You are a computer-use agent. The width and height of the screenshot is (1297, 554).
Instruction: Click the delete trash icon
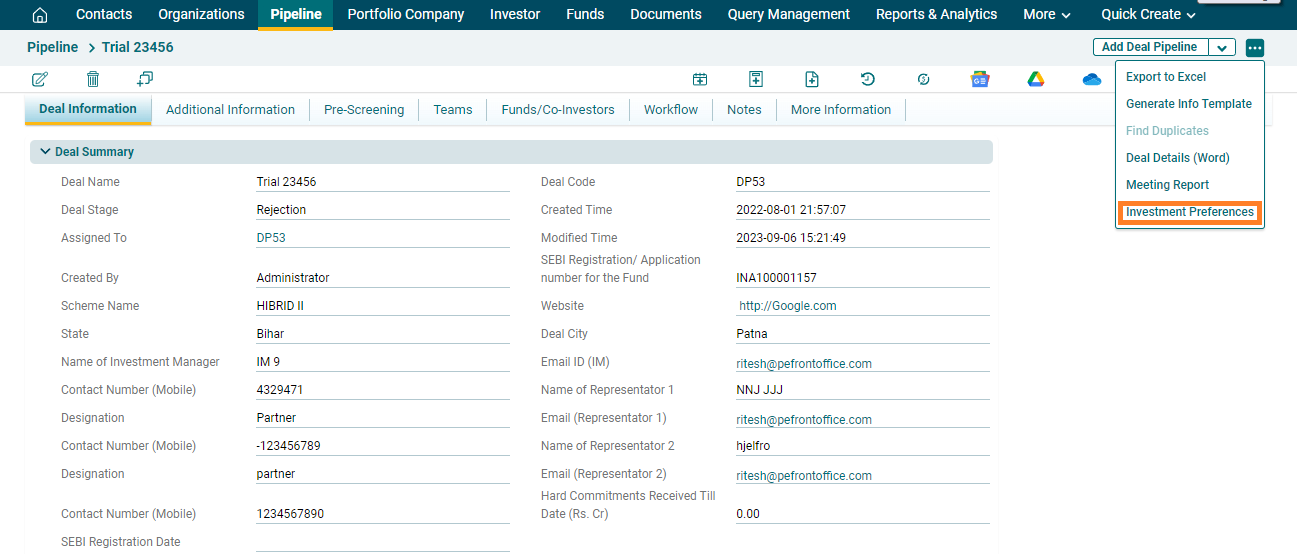tap(93, 79)
